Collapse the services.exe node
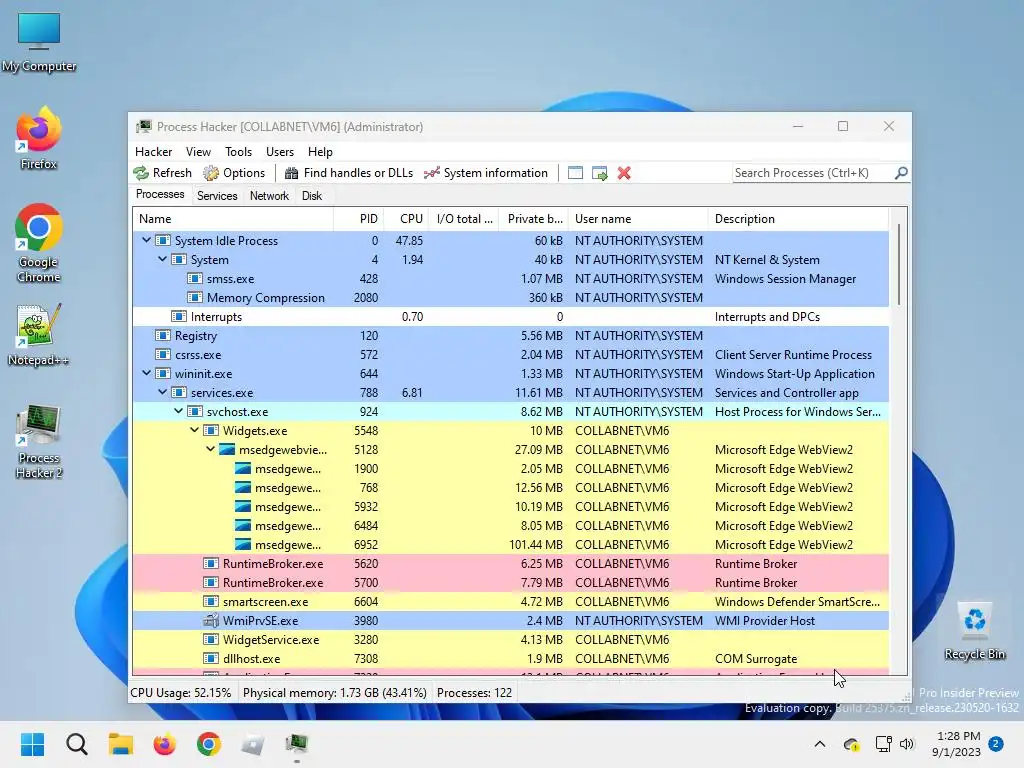This screenshot has height=768, width=1024. [x=163, y=392]
